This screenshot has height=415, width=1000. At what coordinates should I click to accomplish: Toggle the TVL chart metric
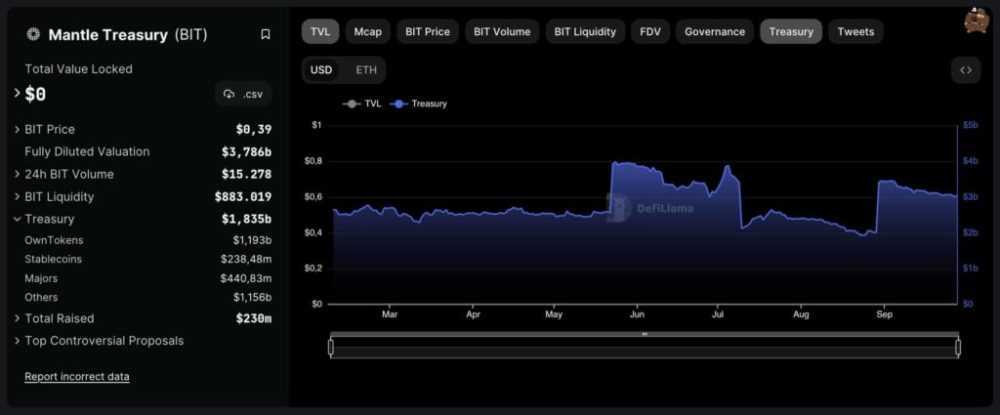pos(320,31)
